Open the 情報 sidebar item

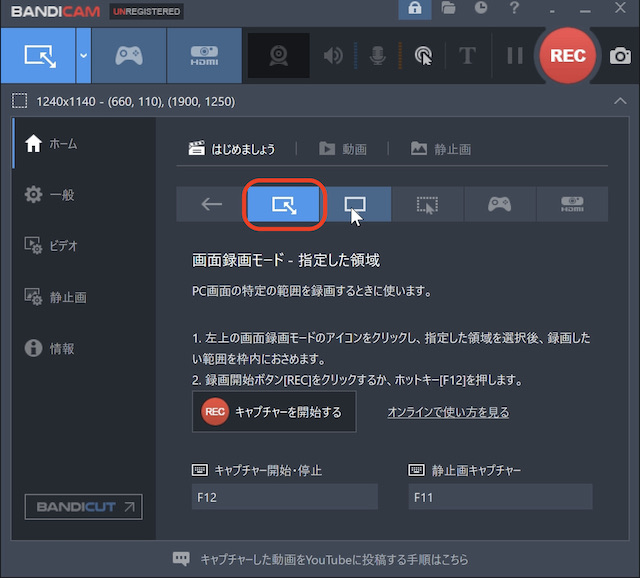click(84, 348)
